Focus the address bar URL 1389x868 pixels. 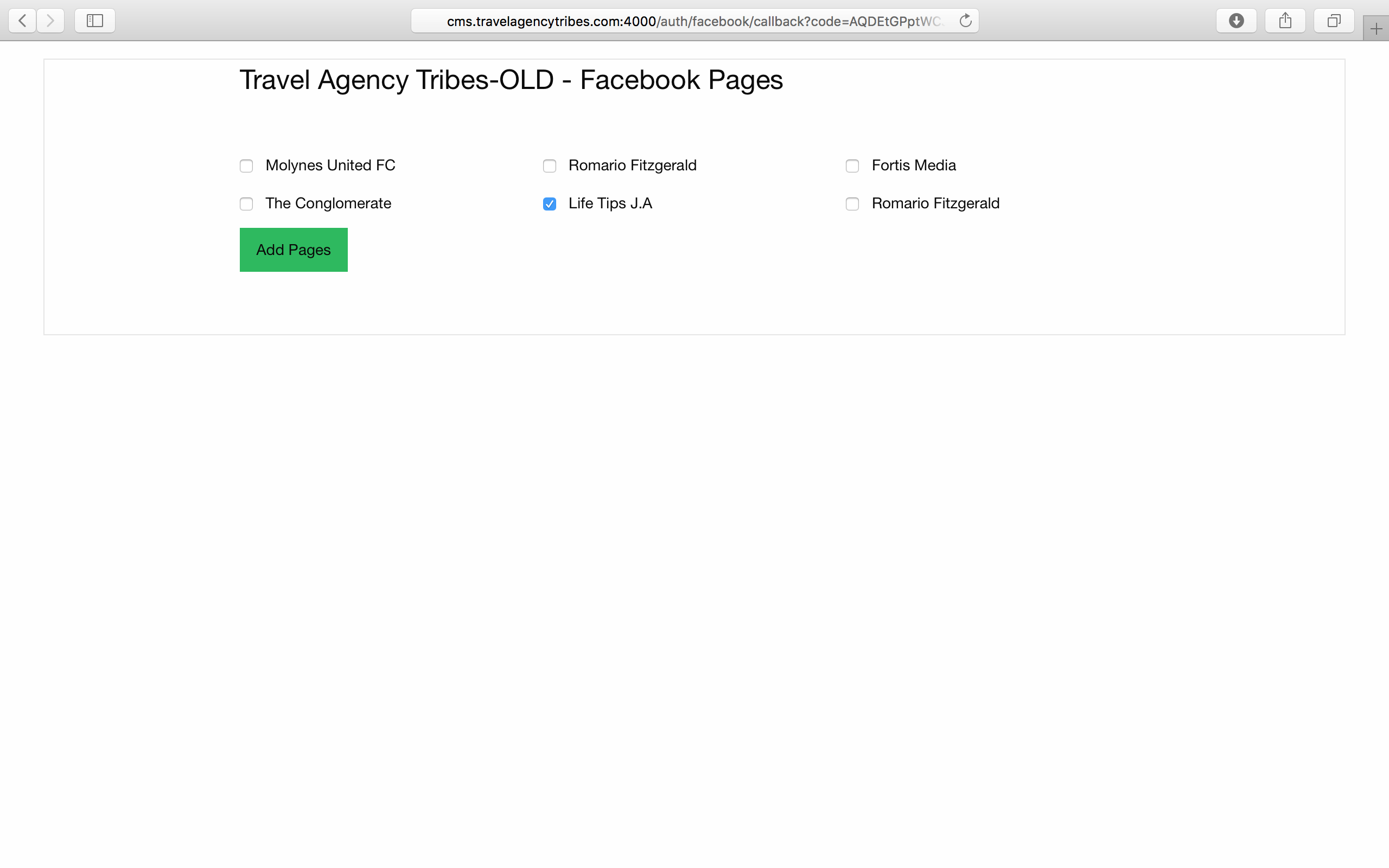(694, 21)
